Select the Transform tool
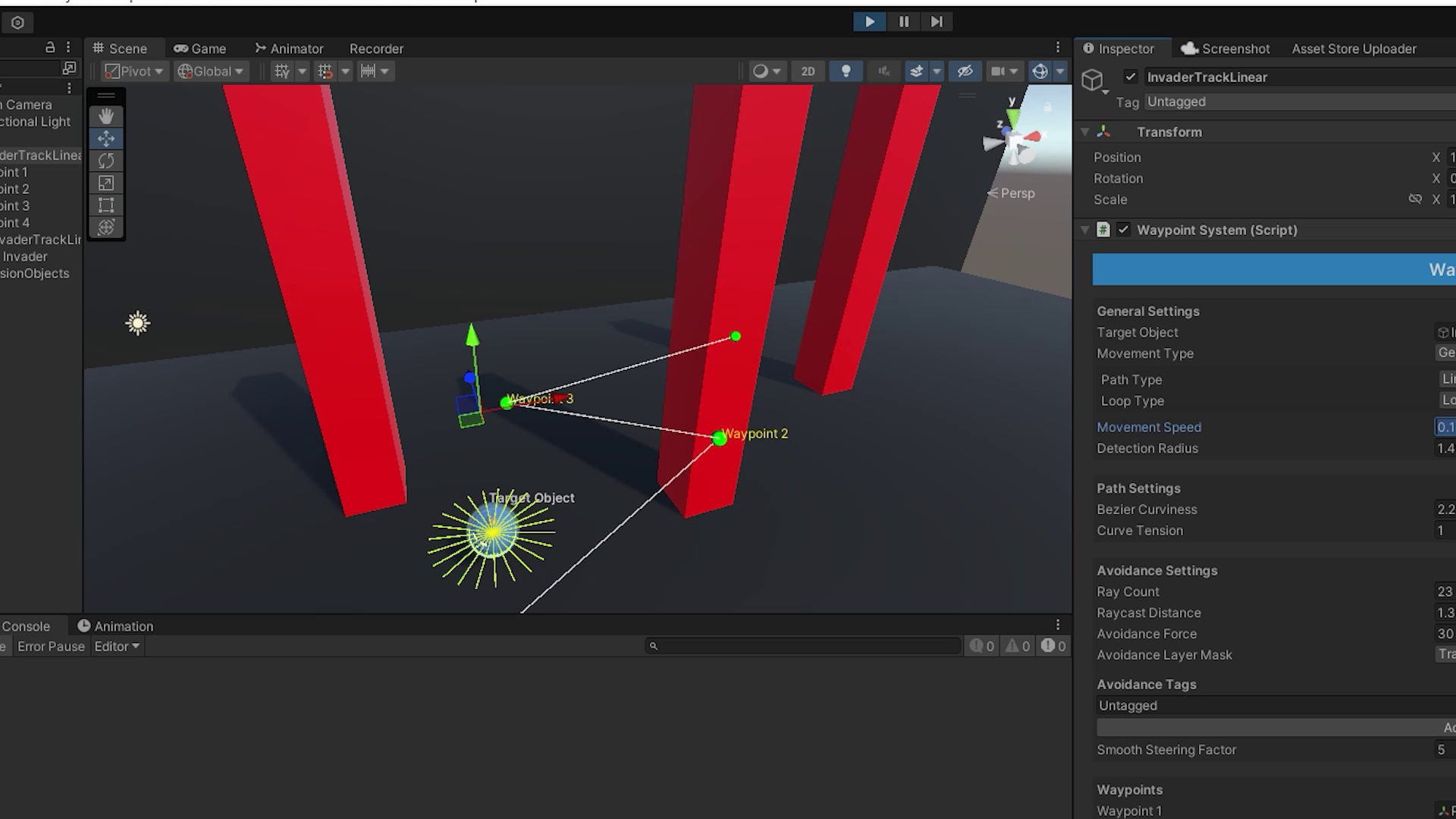 point(106,227)
